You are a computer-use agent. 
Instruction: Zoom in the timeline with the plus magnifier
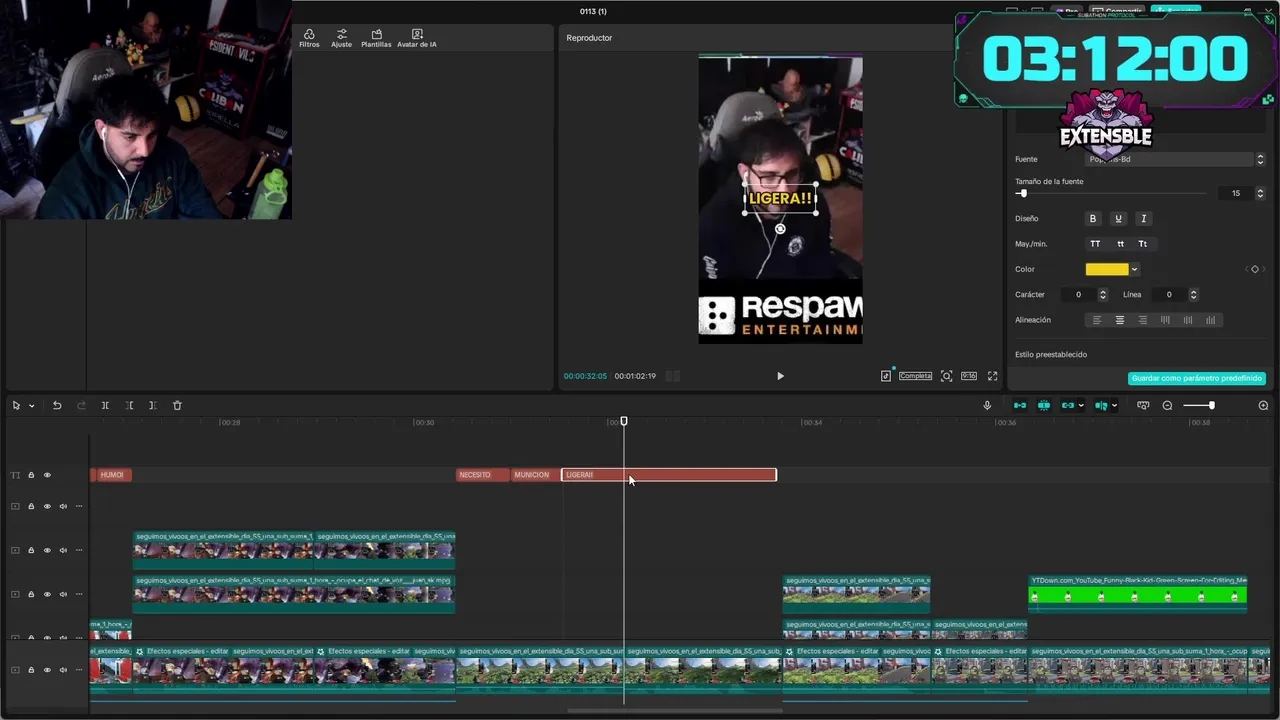(x=1263, y=405)
